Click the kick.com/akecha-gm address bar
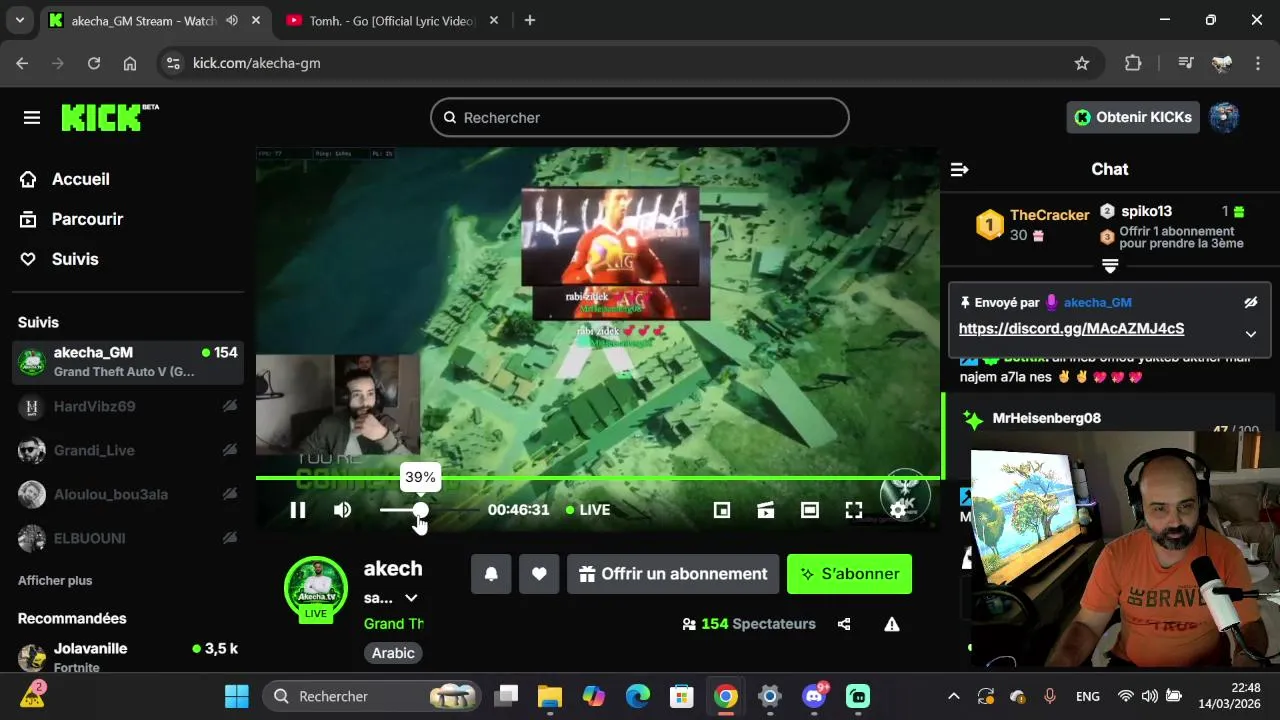Viewport: 1280px width, 720px height. coord(628,63)
